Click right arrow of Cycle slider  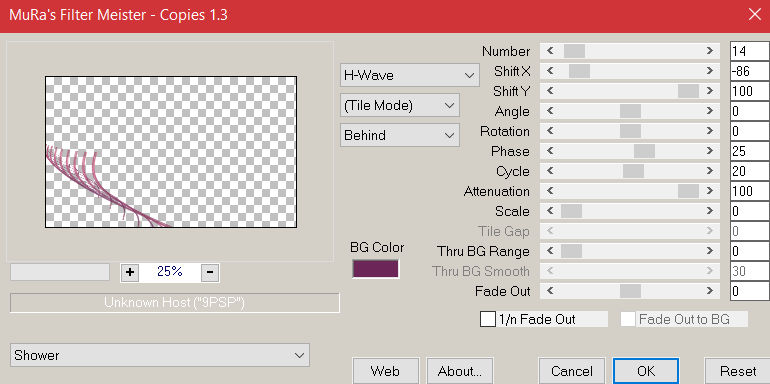tap(710, 171)
